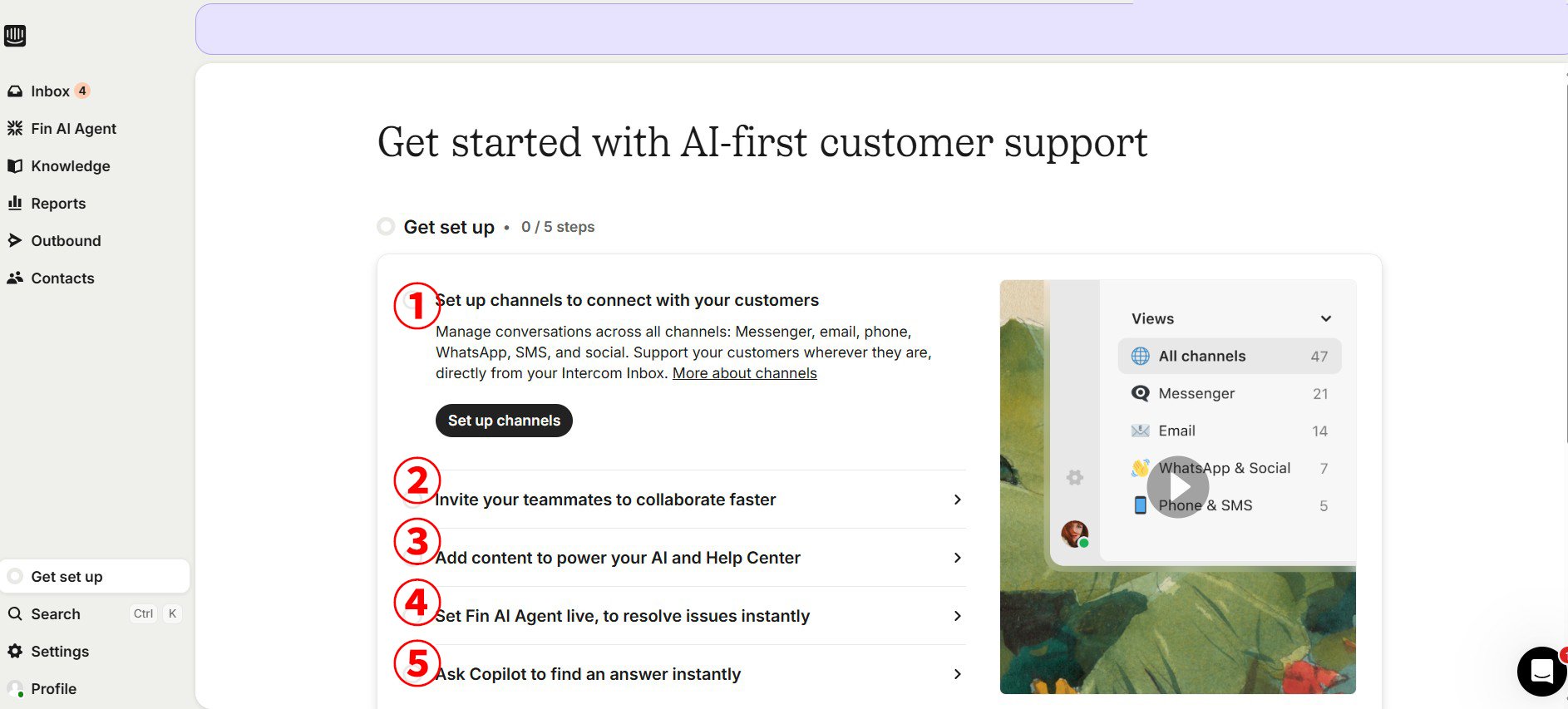Click the Outbound paper plane icon
The height and width of the screenshot is (709, 1568).
pos(15,240)
